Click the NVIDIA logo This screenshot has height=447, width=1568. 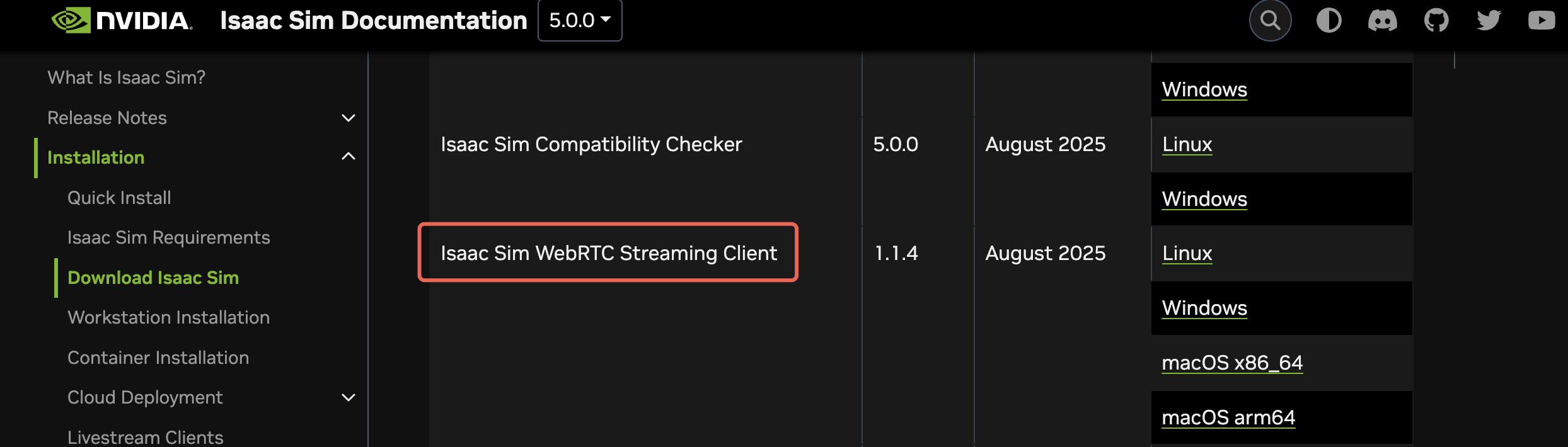(x=122, y=21)
